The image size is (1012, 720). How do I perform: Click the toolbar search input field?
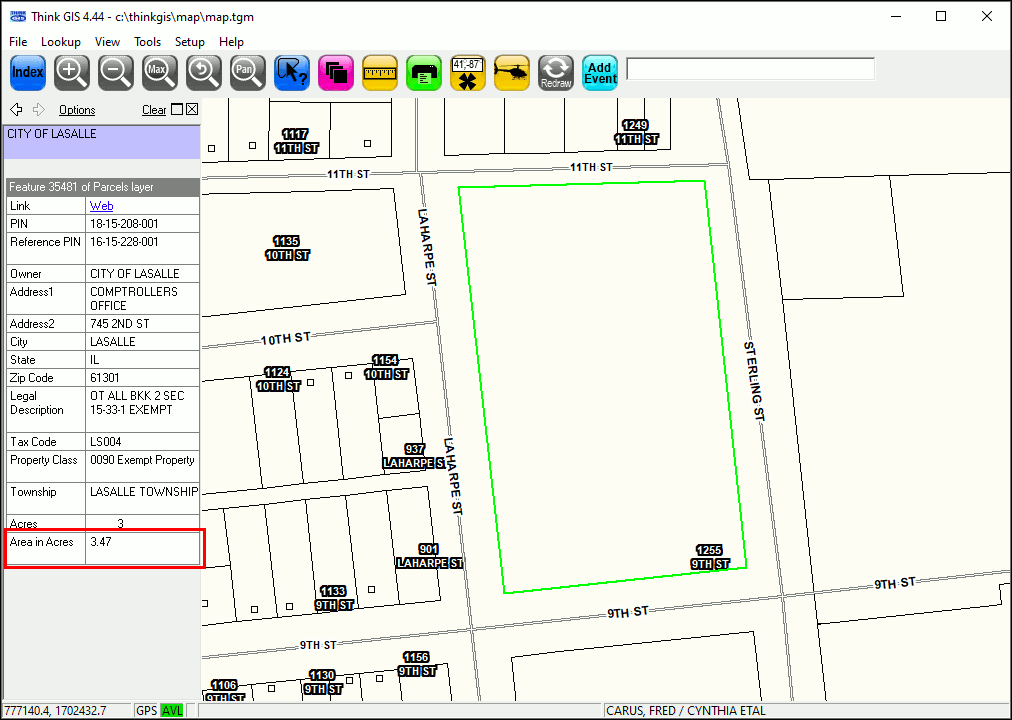click(x=750, y=69)
